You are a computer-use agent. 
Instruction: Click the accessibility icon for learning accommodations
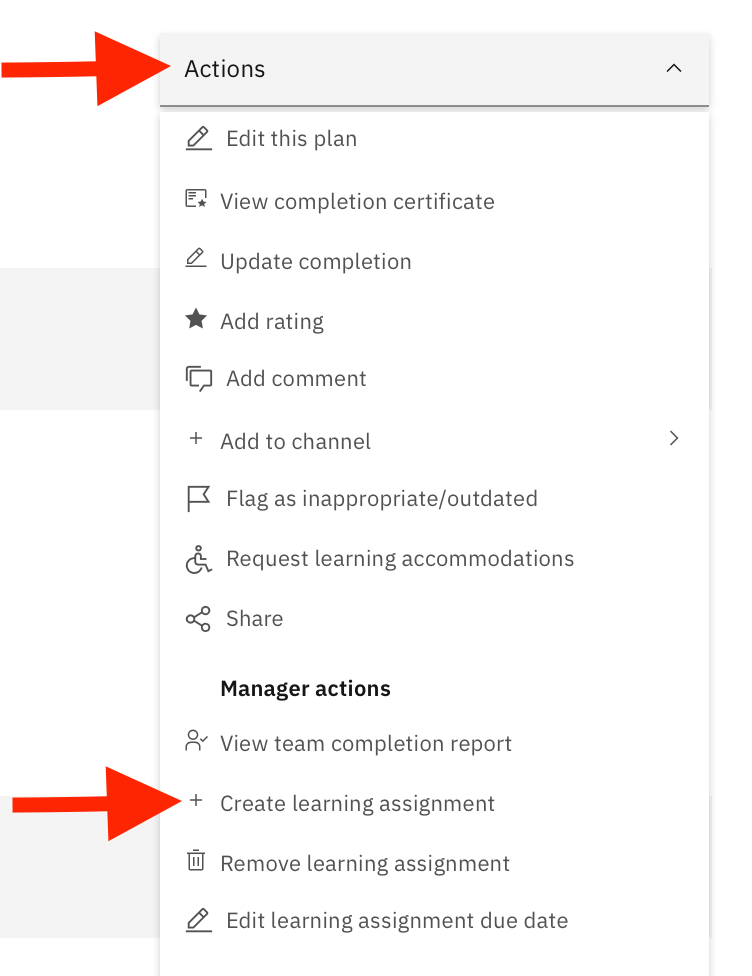(x=199, y=559)
